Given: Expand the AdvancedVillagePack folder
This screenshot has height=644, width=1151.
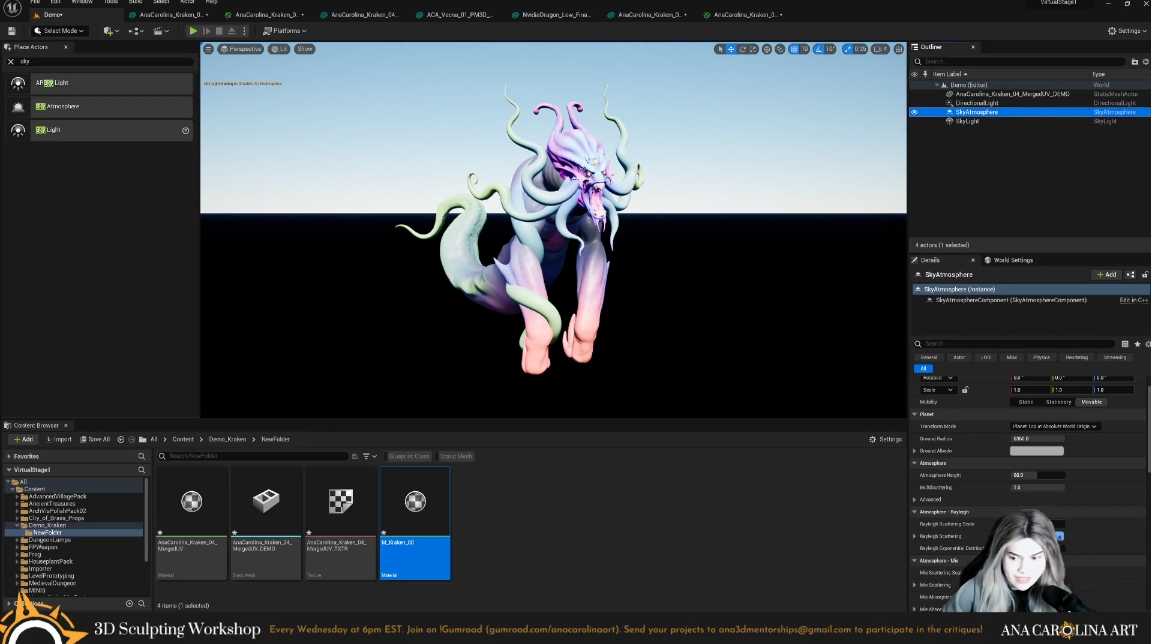Looking at the screenshot, I should tap(17, 496).
